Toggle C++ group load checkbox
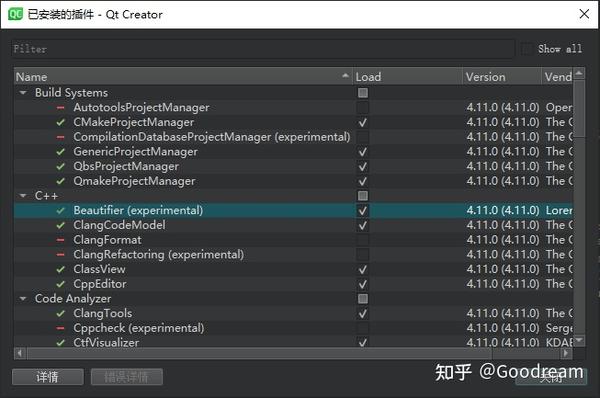Image resolution: width=600 pixels, height=398 pixels. pos(363,196)
